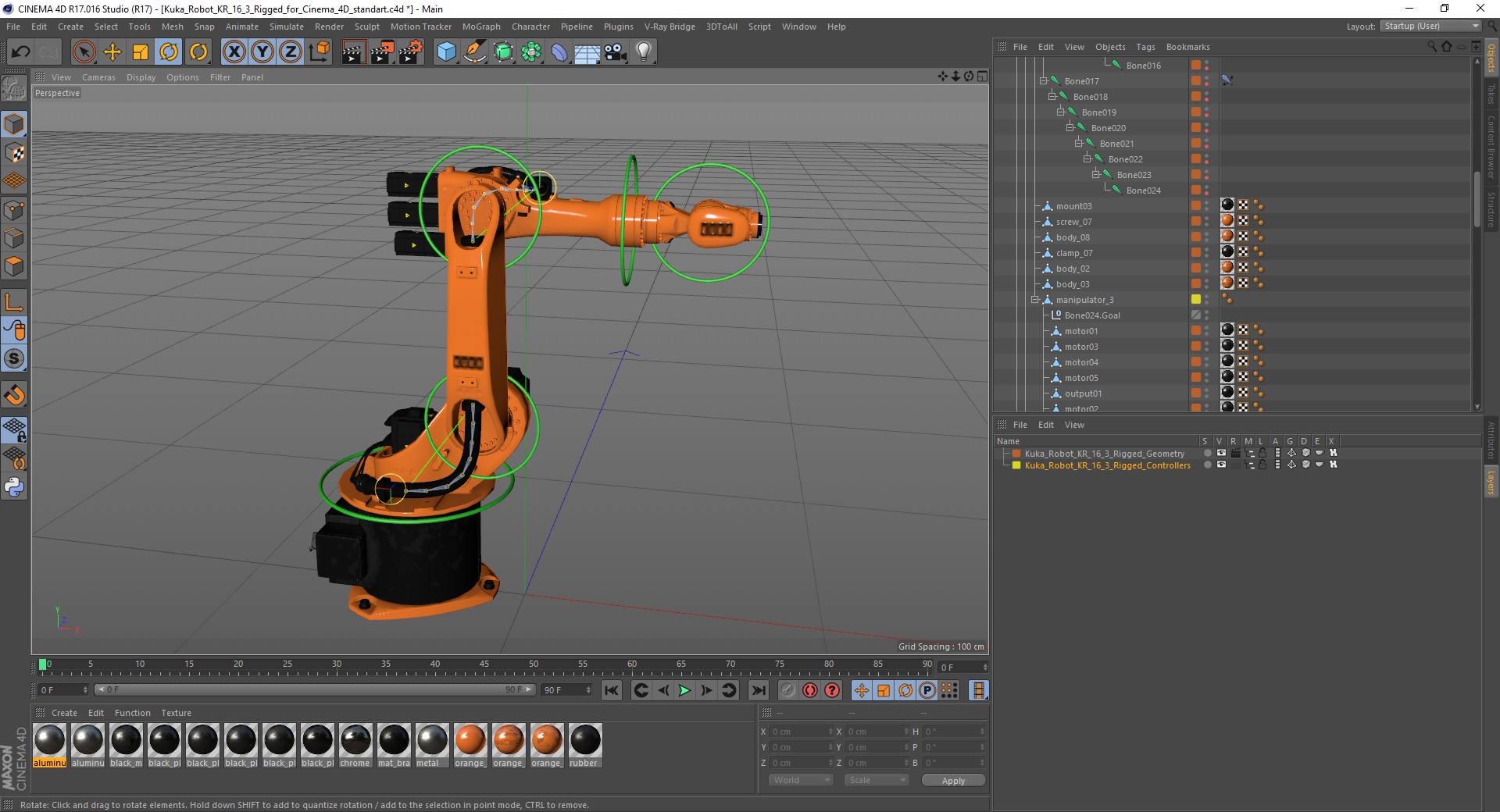The image size is (1500, 812).
Task: Open the Takes side tab
Action: [x=1491, y=94]
